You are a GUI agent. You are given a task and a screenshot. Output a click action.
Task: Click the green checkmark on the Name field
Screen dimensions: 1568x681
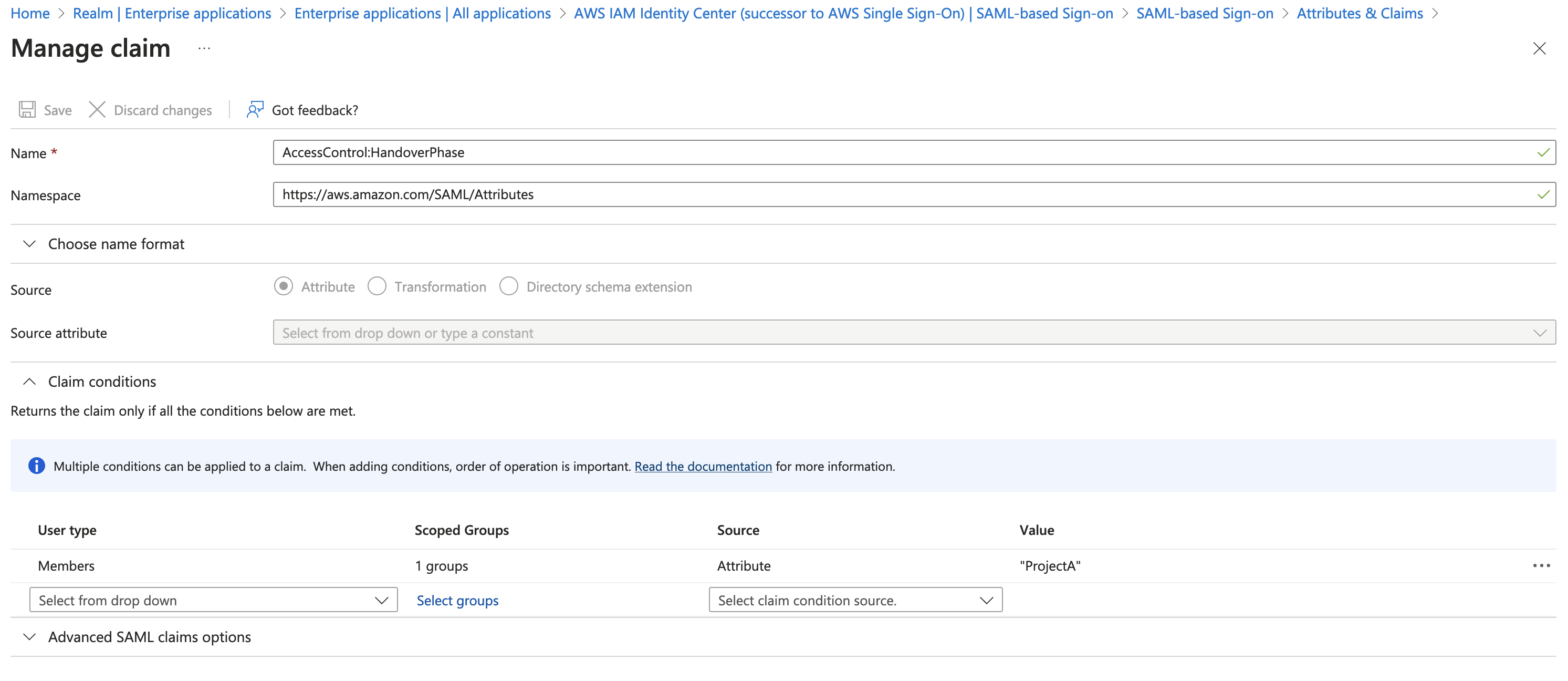(x=1544, y=152)
